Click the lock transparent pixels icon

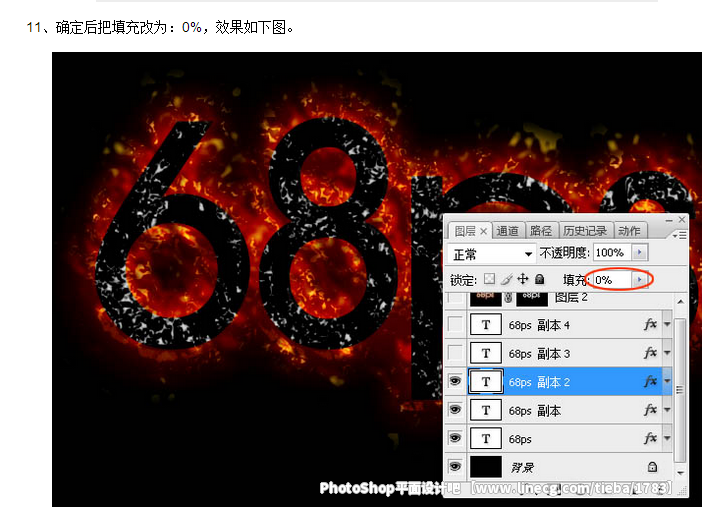click(489, 280)
